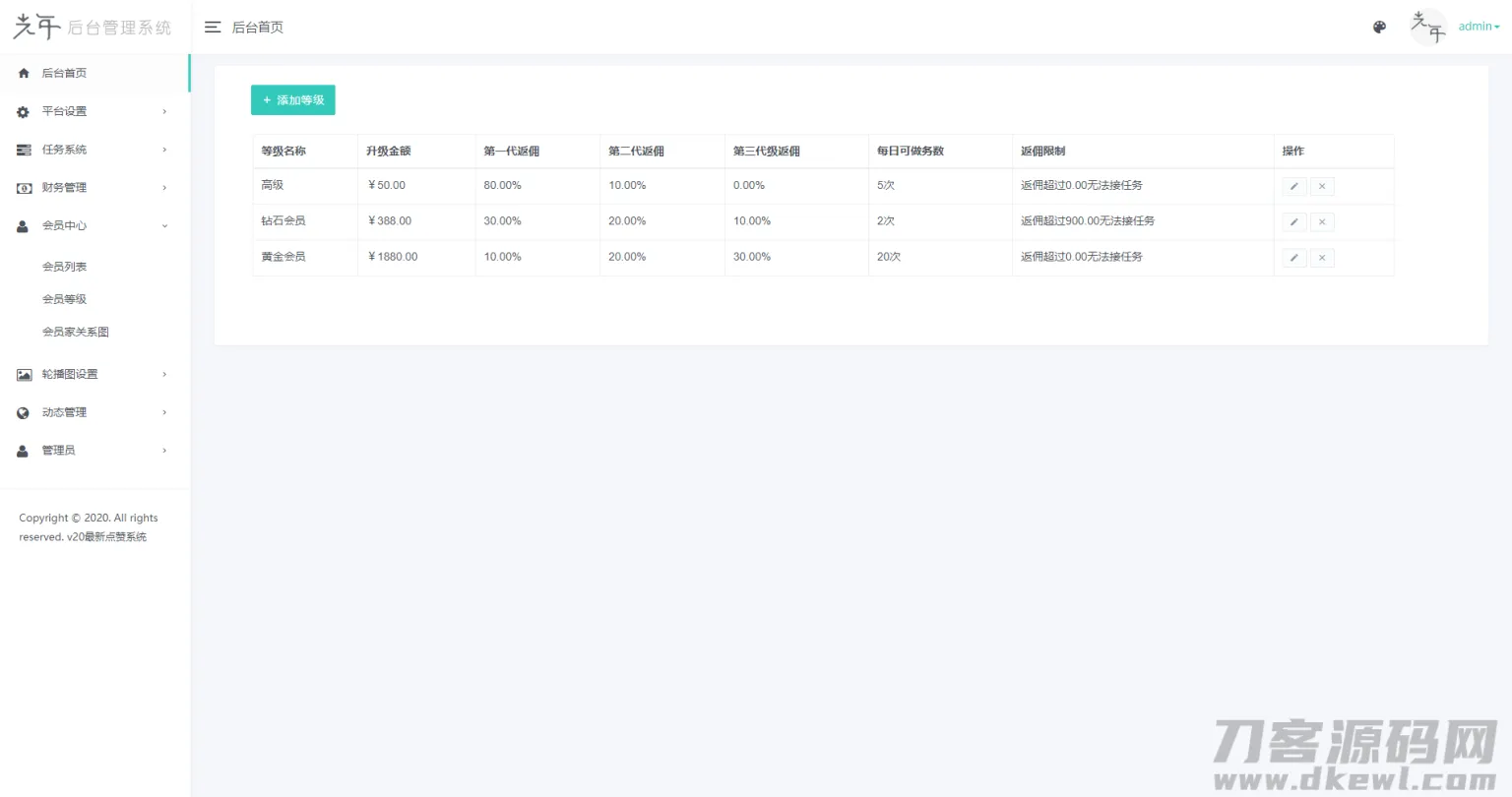Edit the 高级 level row with the pencil icon

click(1294, 186)
